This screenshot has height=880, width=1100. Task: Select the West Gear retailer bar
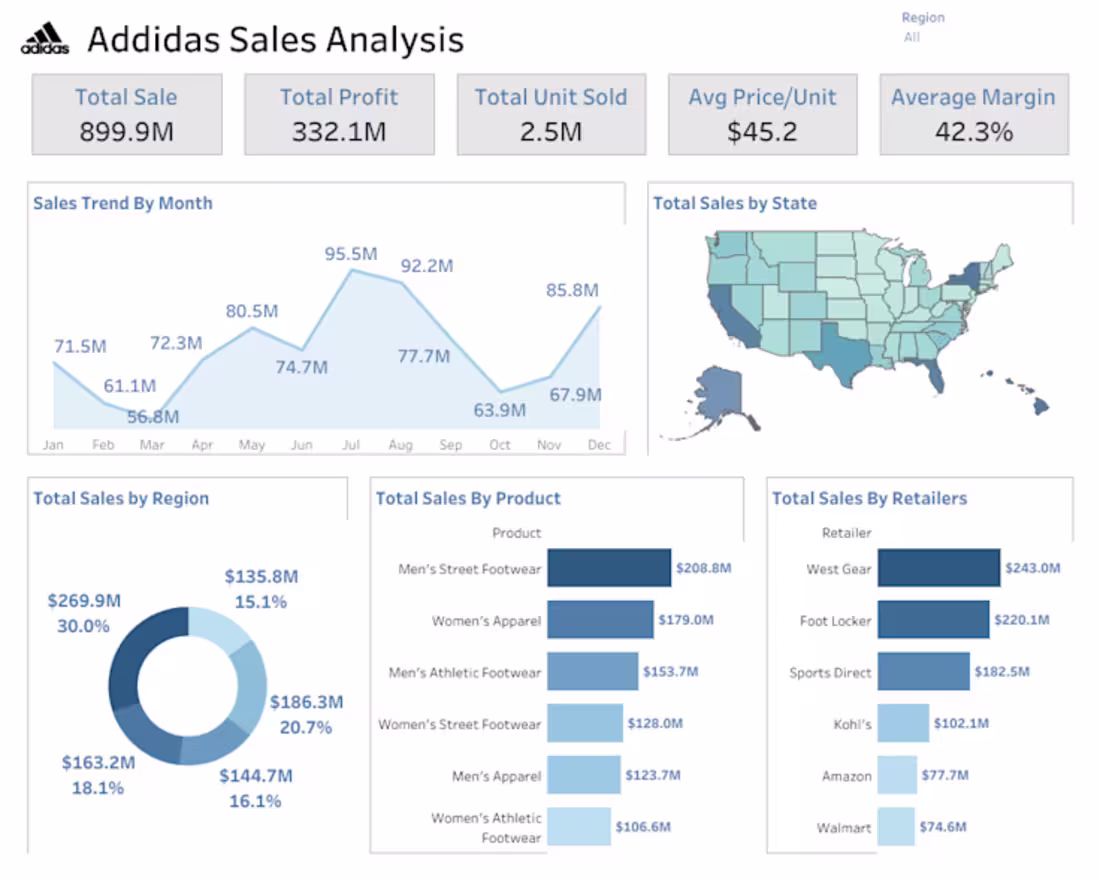[938, 567]
